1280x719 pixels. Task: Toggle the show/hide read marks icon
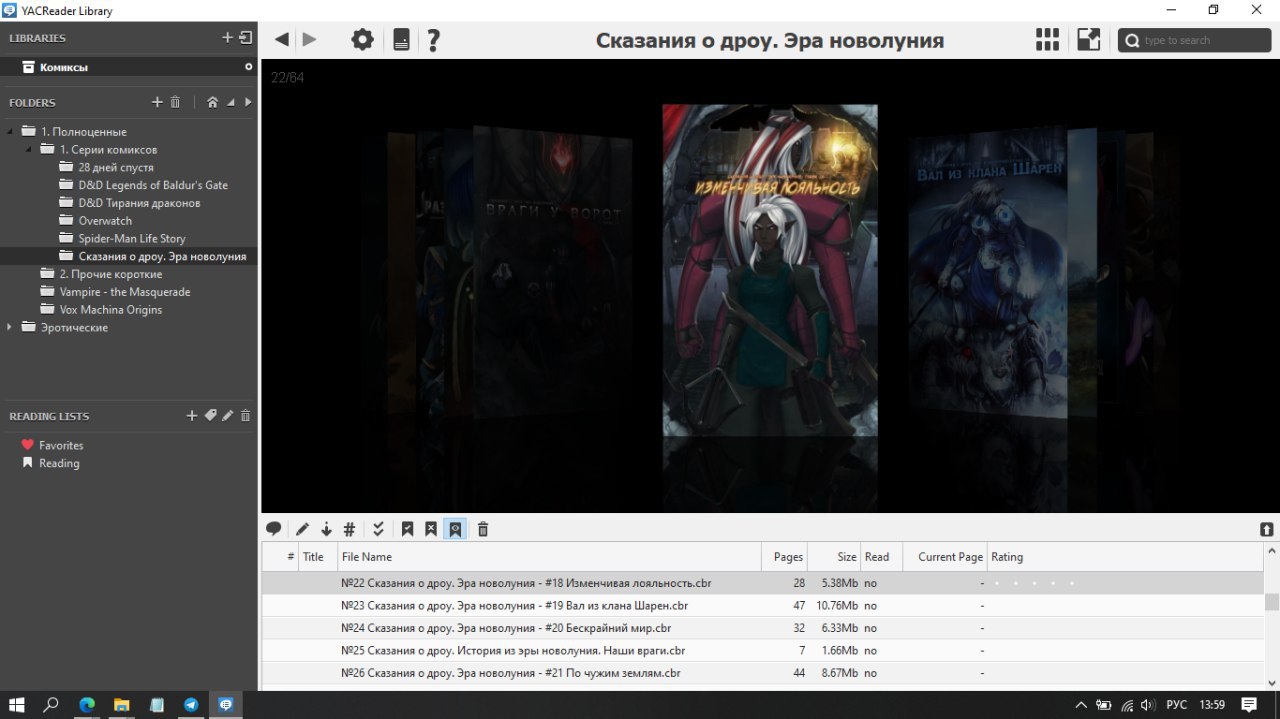(x=455, y=529)
